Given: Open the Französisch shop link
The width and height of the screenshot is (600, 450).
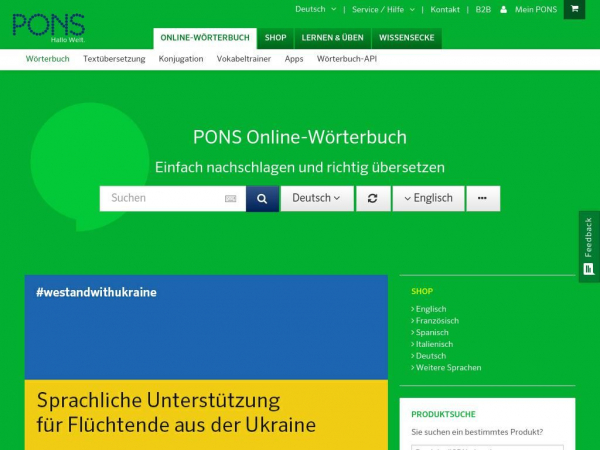Looking at the screenshot, I should pos(435,321).
